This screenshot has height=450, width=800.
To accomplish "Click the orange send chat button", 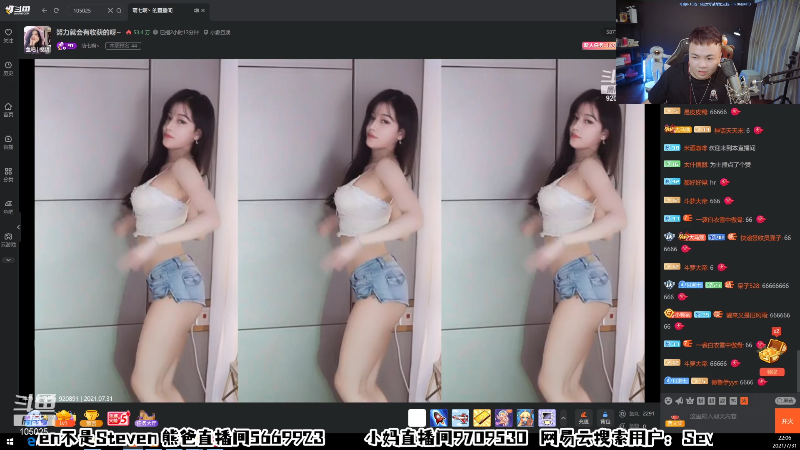I will click(x=787, y=421).
